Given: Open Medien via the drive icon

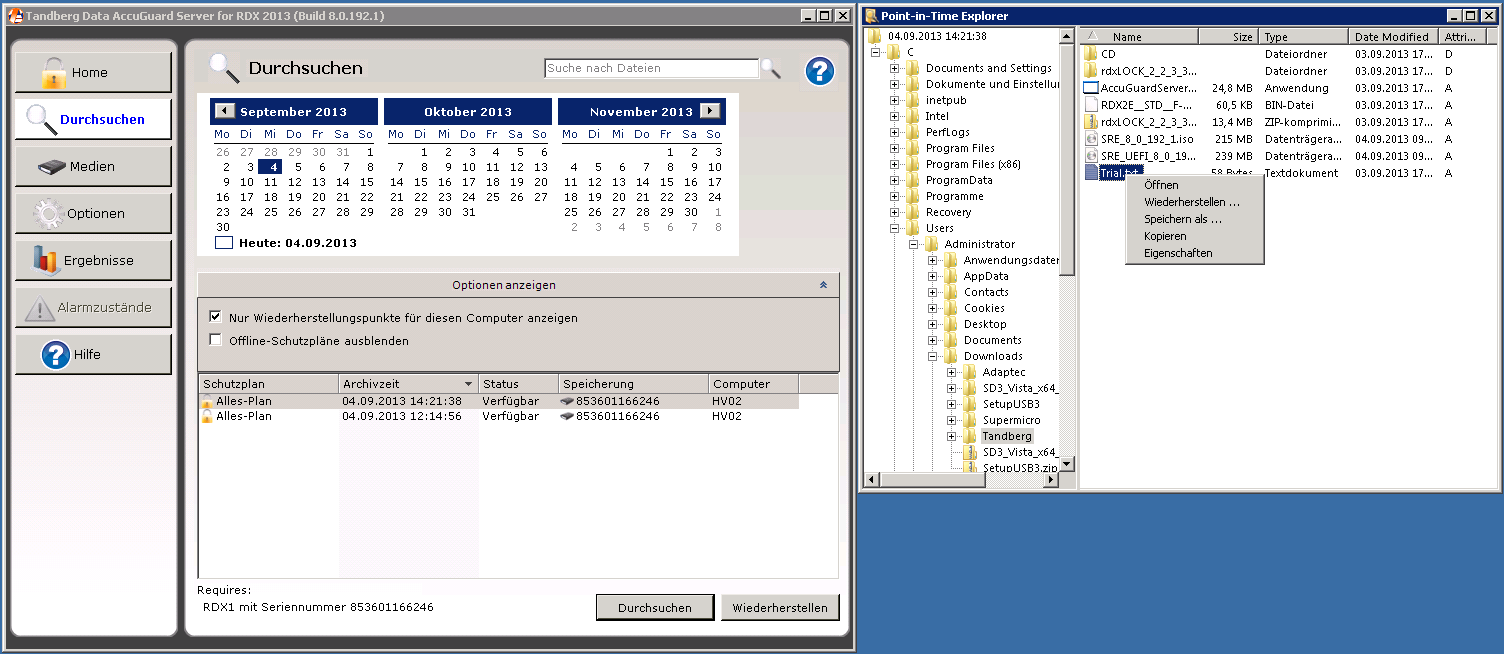Looking at the screenshot, I should [x=52, y=166].
